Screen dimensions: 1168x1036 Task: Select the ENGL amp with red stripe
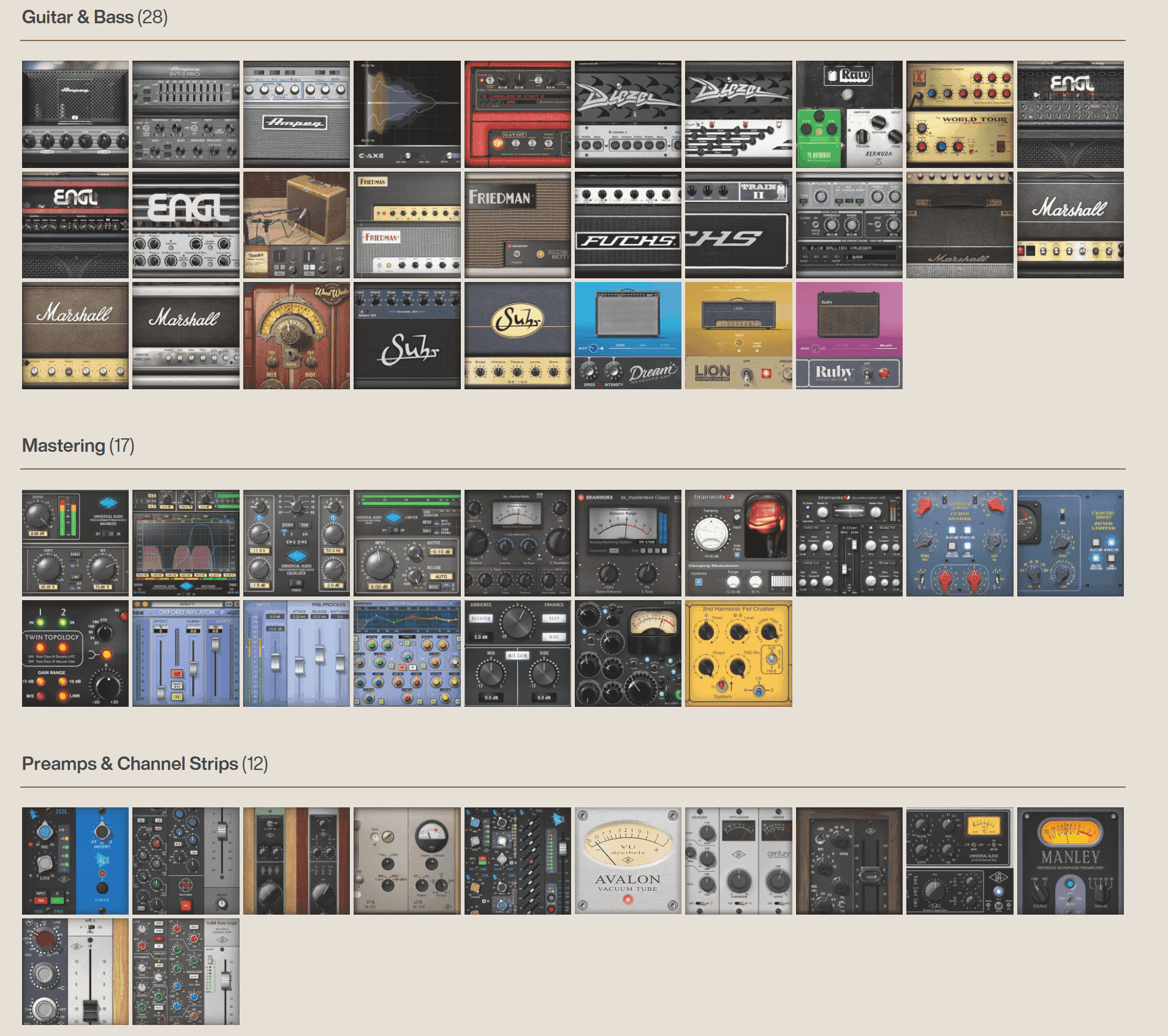pyautogui.click(x=75, y=225)
